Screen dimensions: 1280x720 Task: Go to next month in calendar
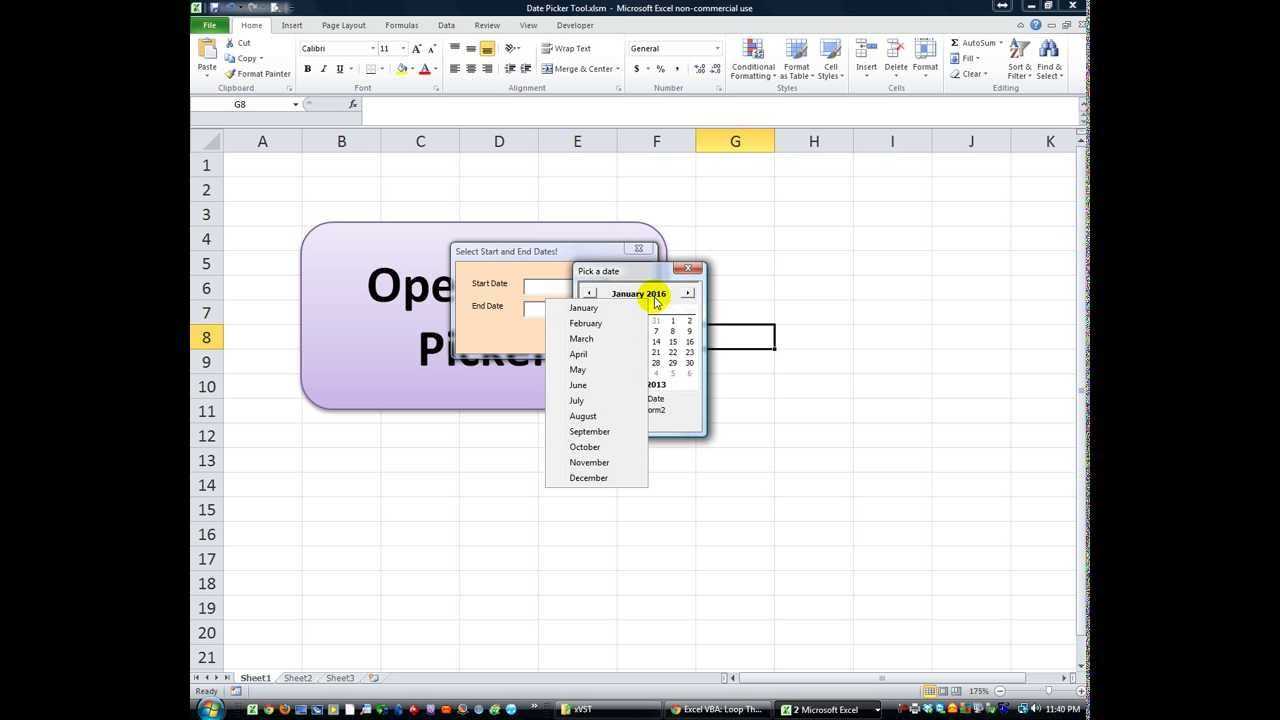(x=688, y=293)
